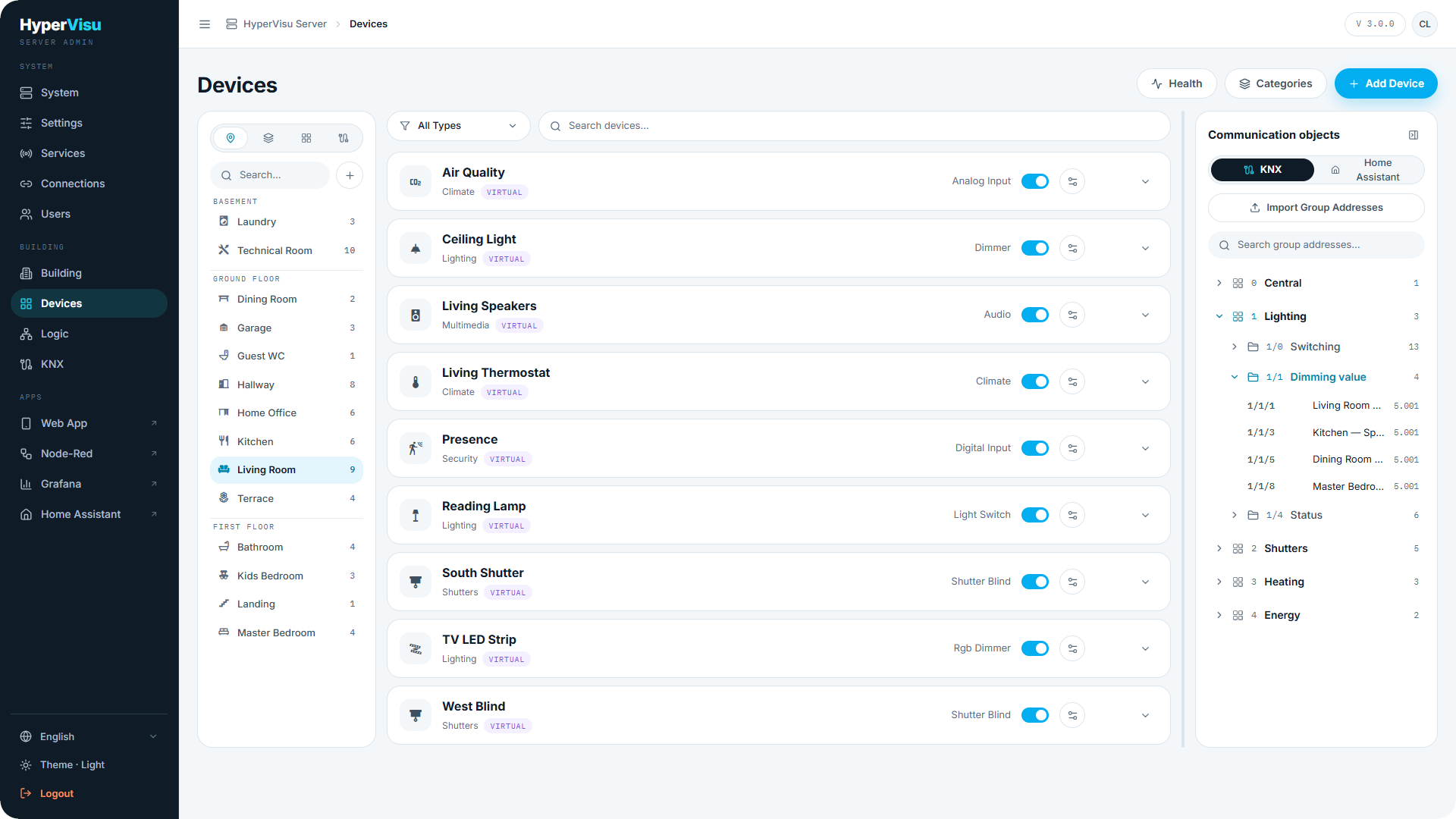Viewport: 1456px width, 819px height.
Task: Open settings icon for Air Quality device
Action: 1072,181
